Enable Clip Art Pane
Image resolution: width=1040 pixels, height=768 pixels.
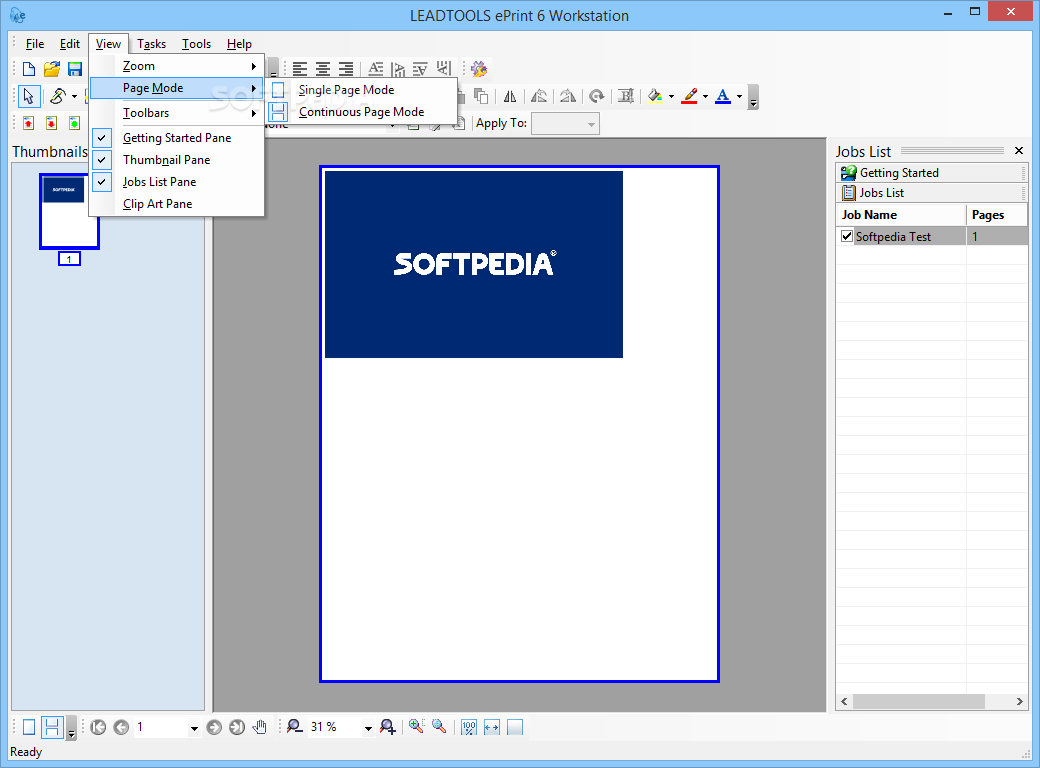176,204
